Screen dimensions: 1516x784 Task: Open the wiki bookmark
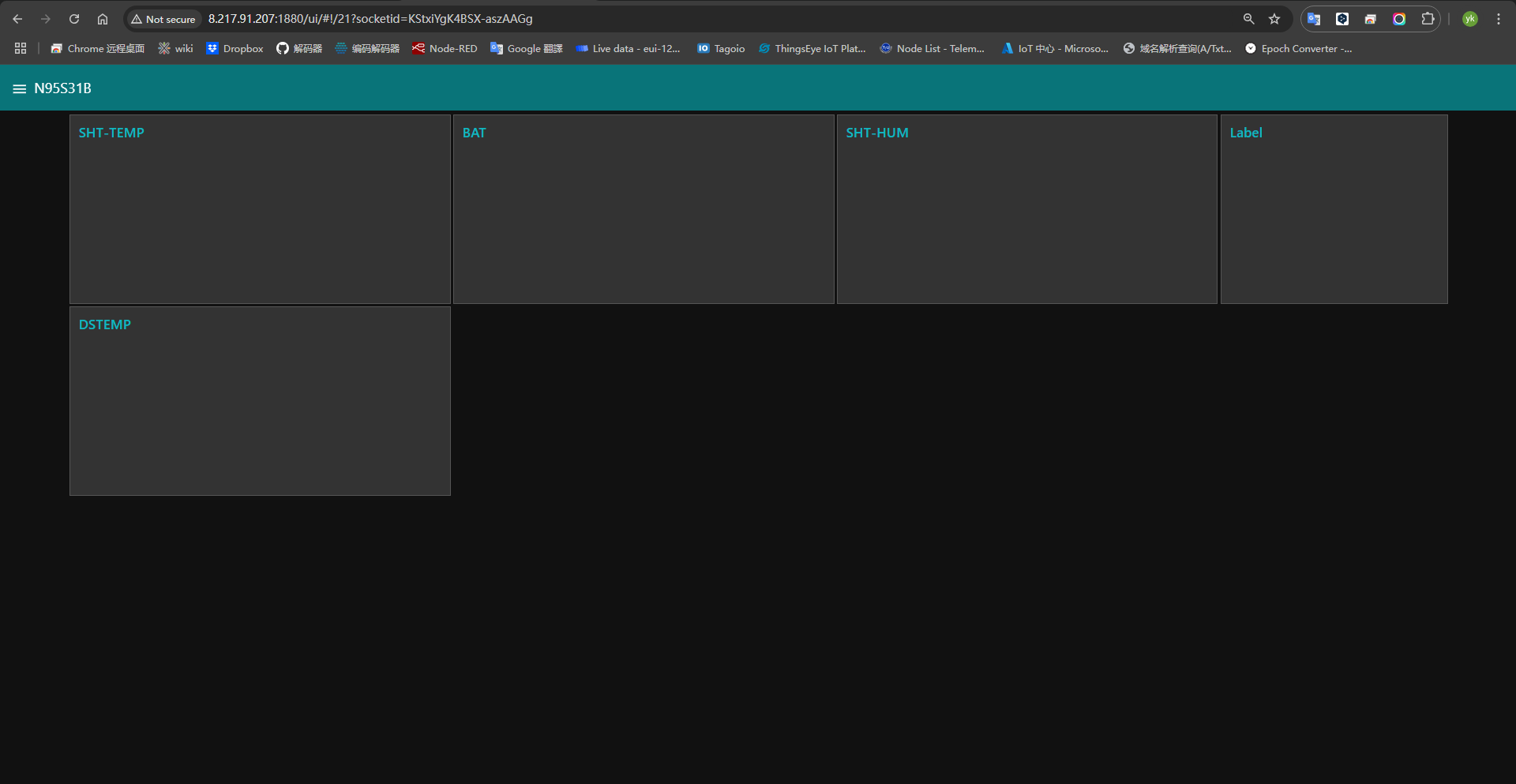[175, 49]
